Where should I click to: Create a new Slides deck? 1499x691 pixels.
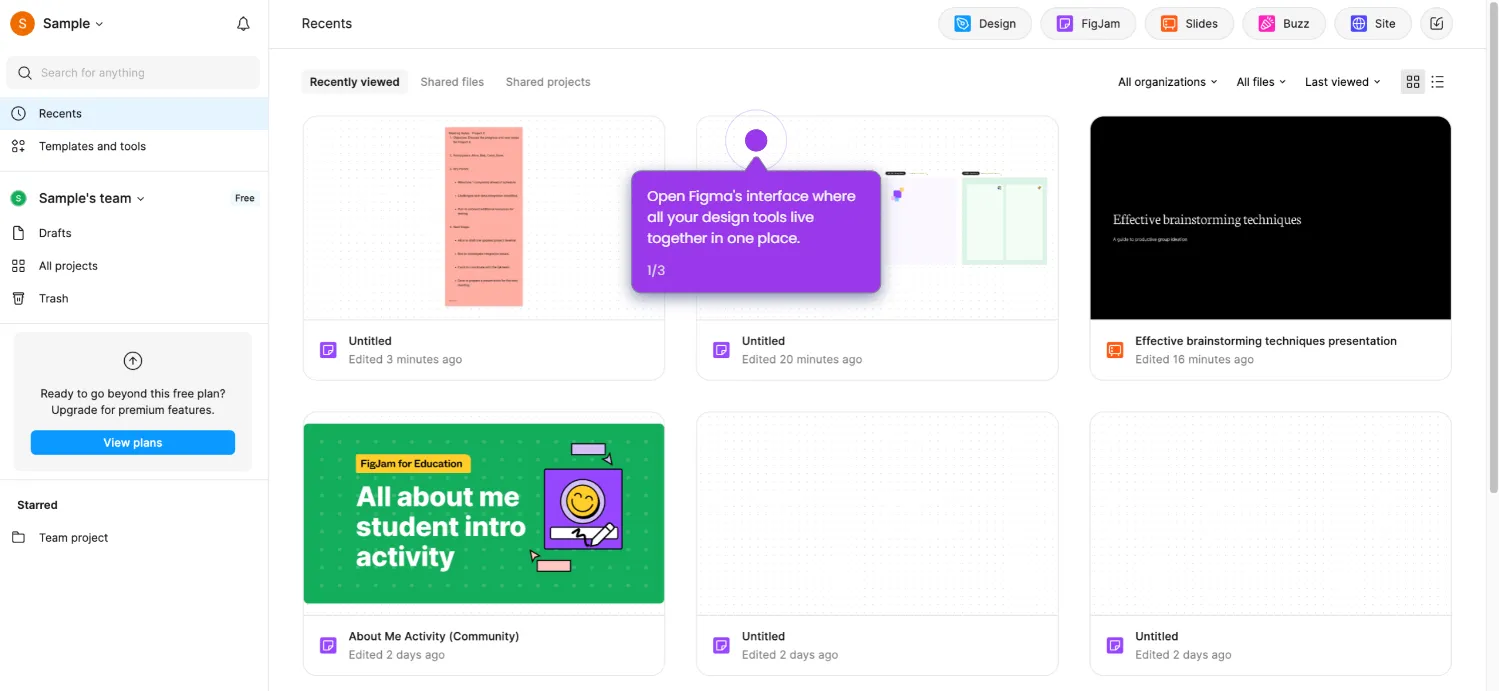[x=1189, y=24]
